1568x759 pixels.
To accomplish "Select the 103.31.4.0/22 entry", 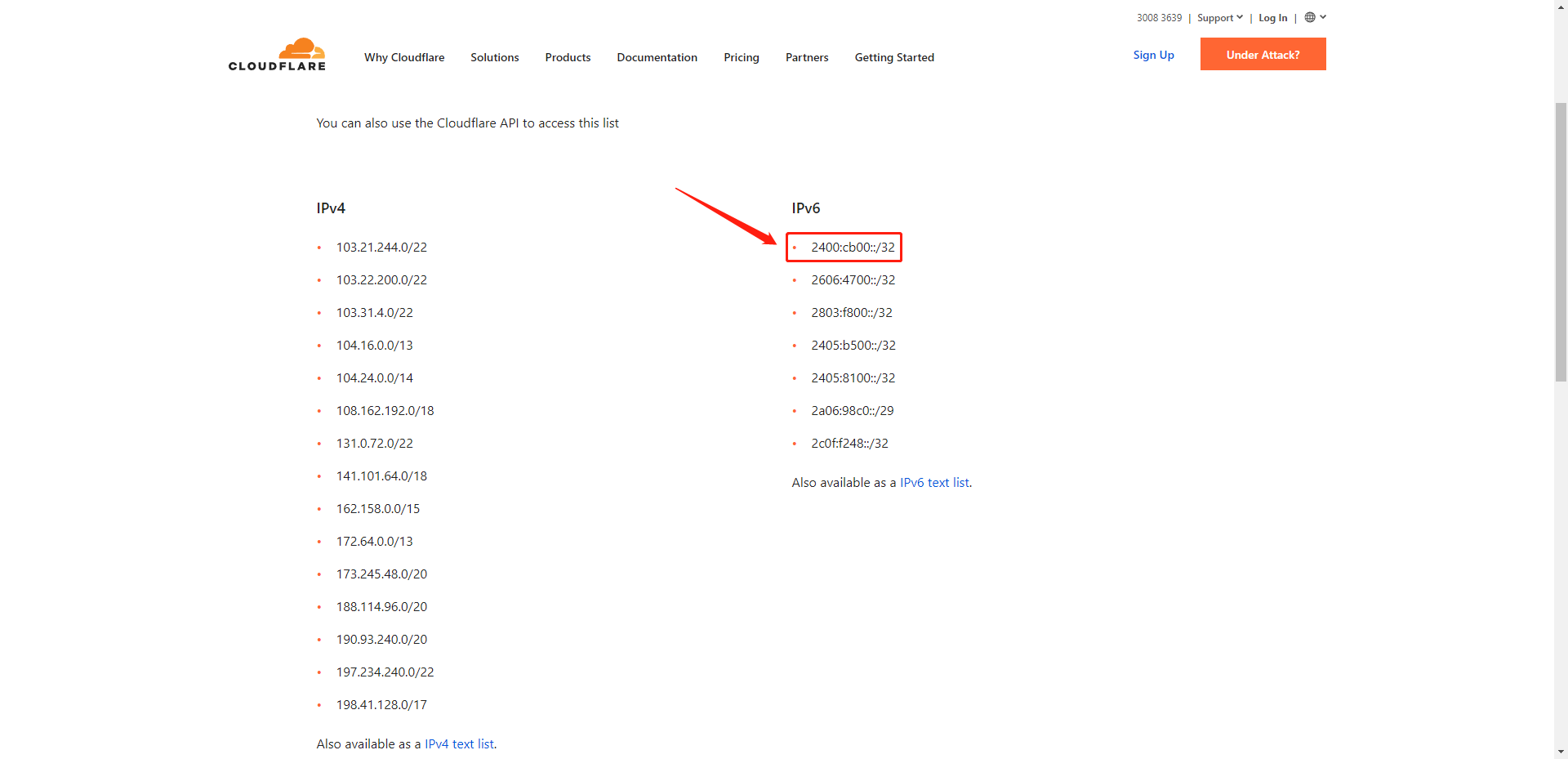I will 375,312.
